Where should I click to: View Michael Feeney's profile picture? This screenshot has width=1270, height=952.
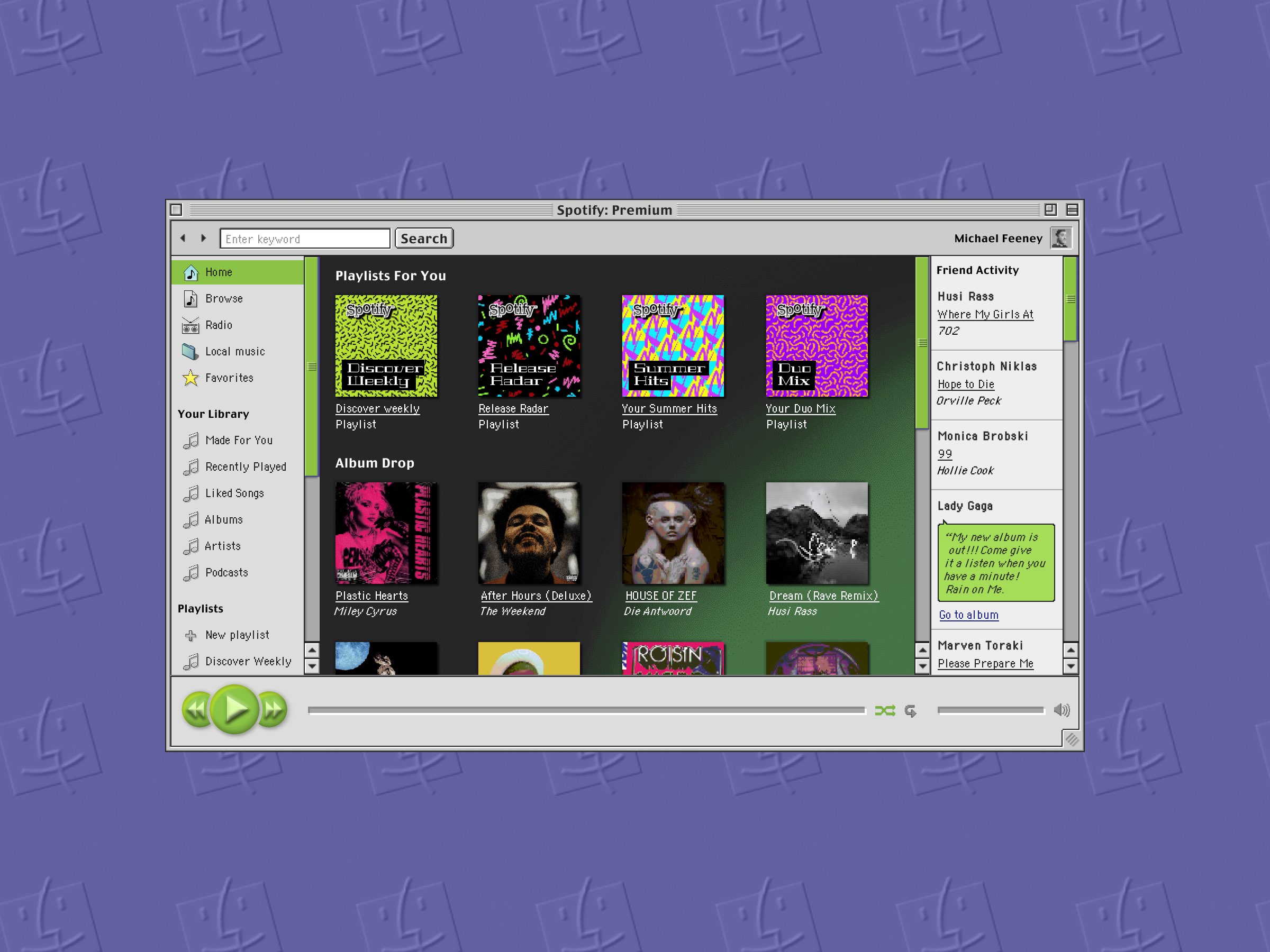tap(1061, 237)
